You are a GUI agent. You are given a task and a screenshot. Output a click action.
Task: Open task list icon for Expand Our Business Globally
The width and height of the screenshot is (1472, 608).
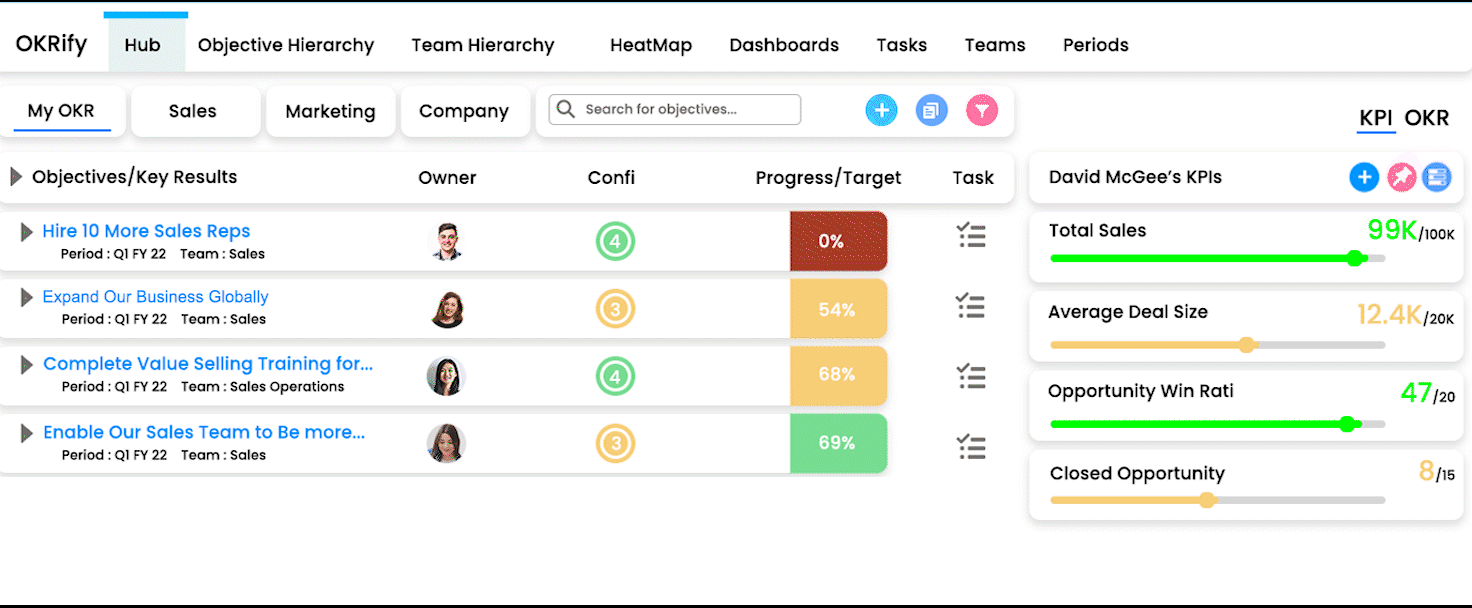[x=971, y=306]
